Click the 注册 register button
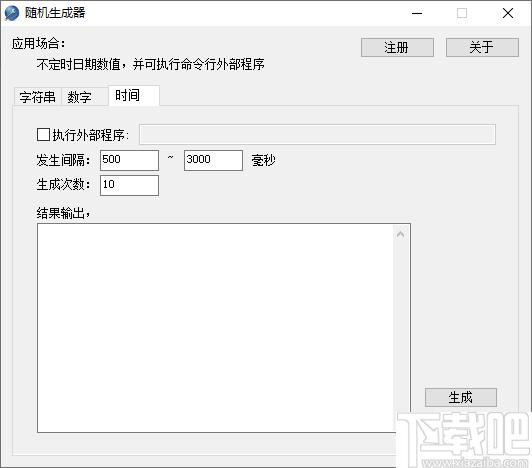Screen dimensions: 532x468 (x=397, y=47)
